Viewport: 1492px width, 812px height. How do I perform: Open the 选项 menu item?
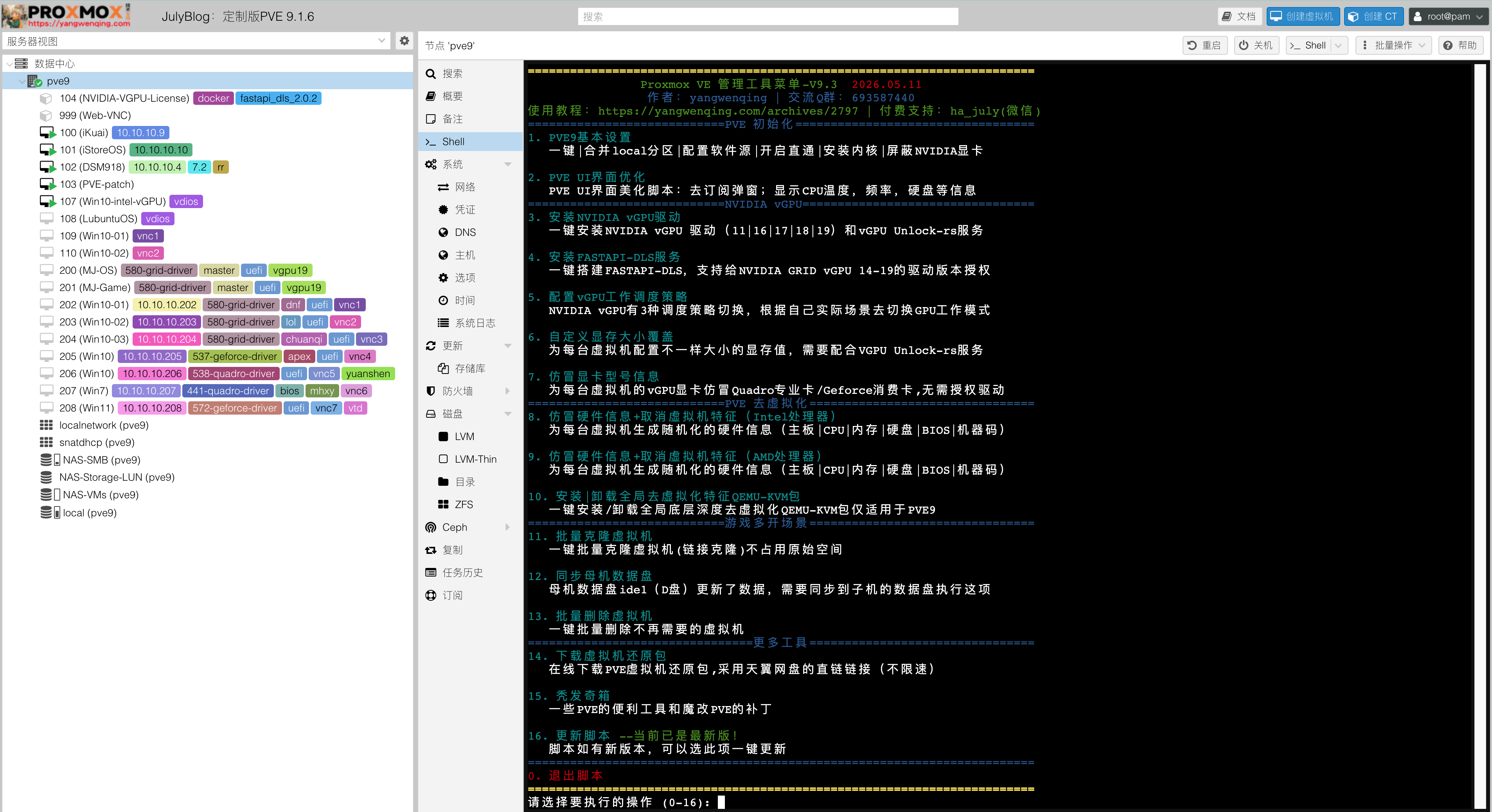point(470,278)
